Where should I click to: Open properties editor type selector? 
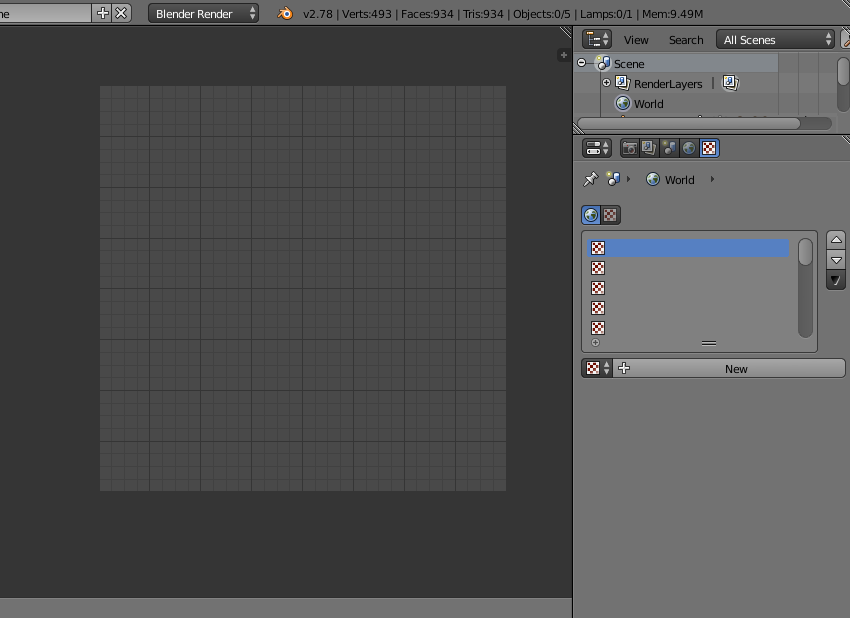tap(597, 148)
